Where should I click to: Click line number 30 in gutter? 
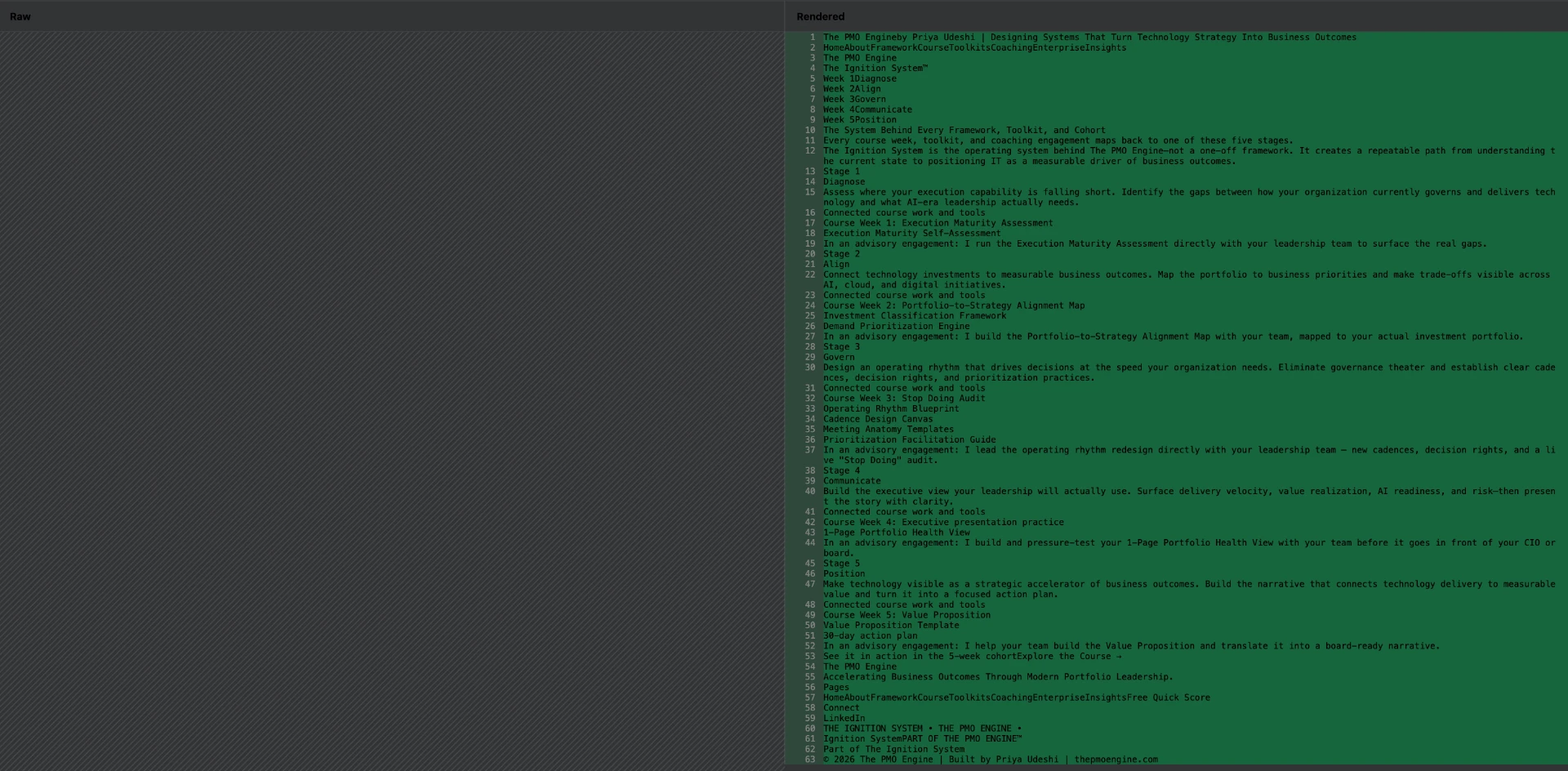[x=810, y=368]
